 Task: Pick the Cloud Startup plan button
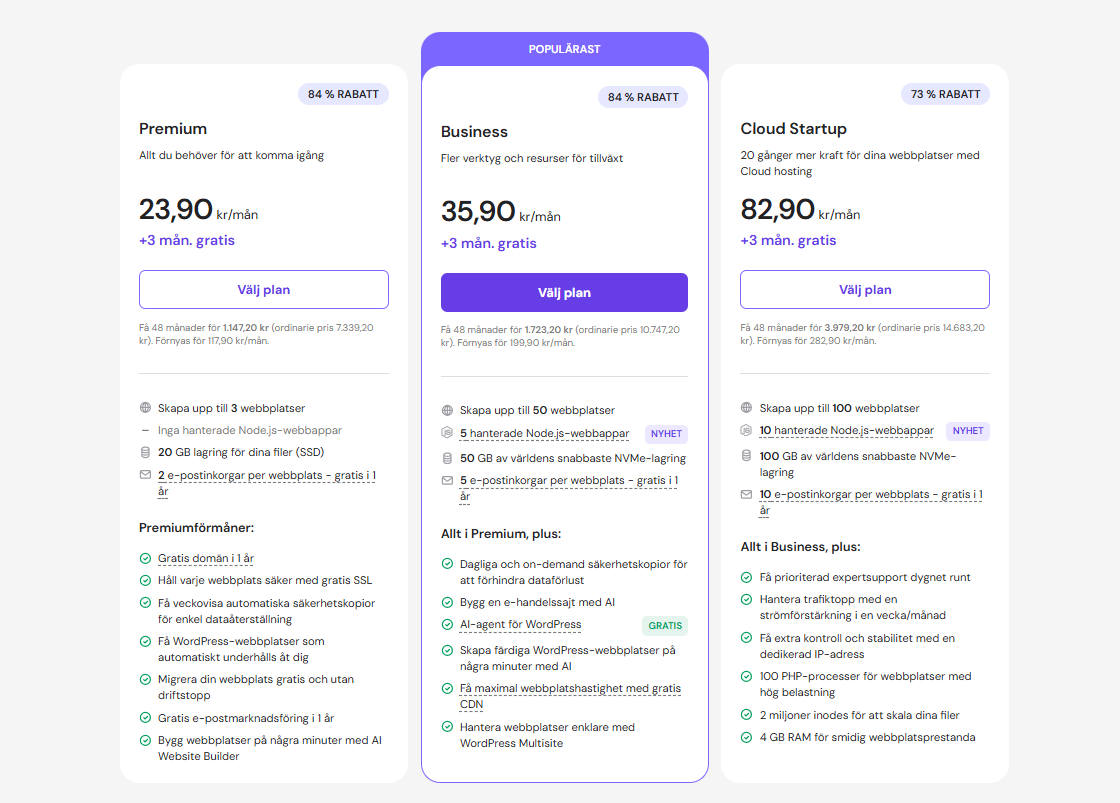click(864, 290)
